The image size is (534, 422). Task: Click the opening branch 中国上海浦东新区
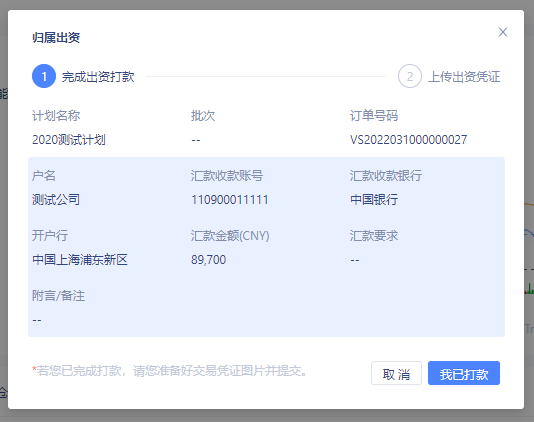coord(80,260)
